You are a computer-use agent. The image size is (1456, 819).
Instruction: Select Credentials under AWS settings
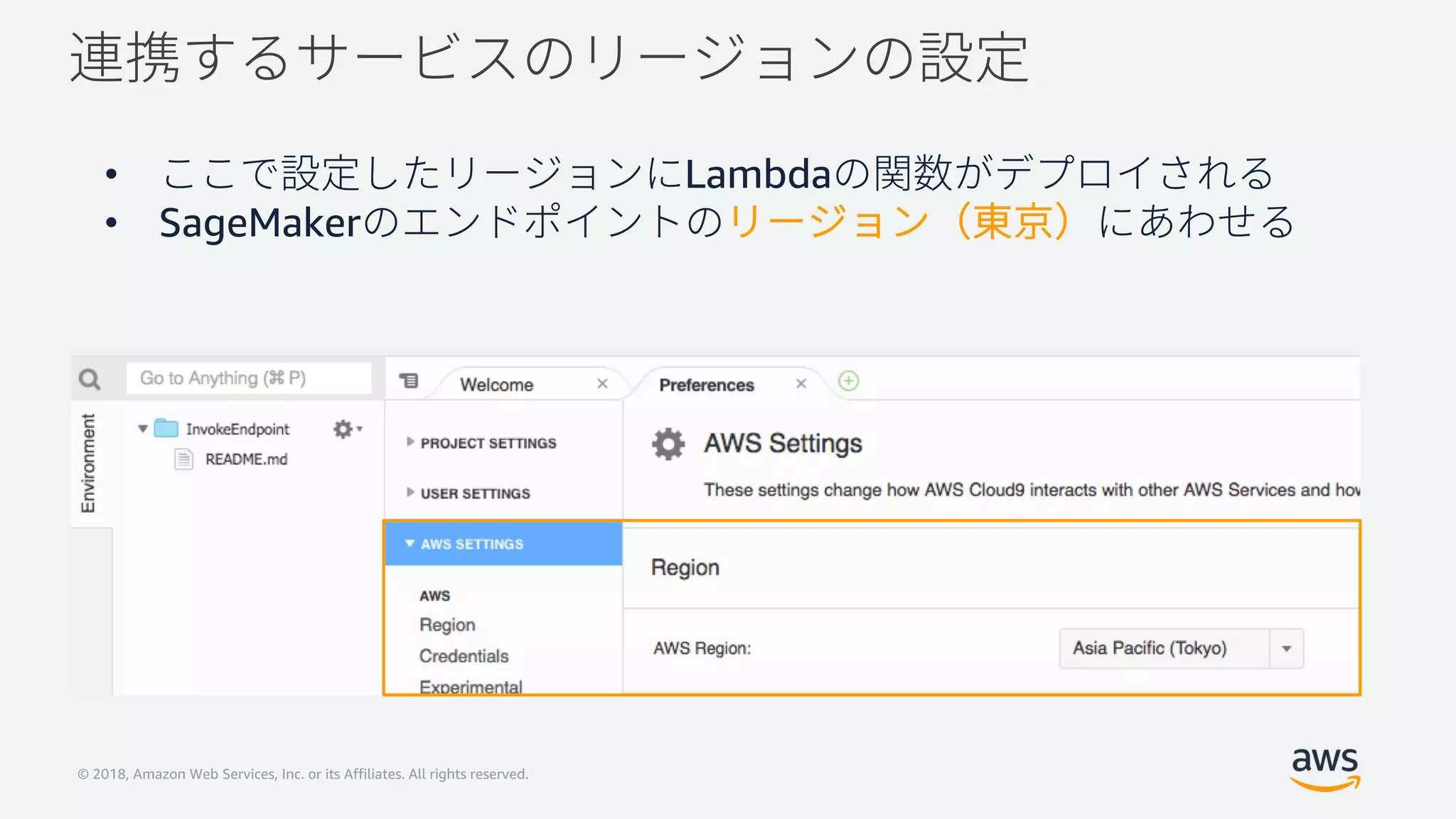[464, 656]
